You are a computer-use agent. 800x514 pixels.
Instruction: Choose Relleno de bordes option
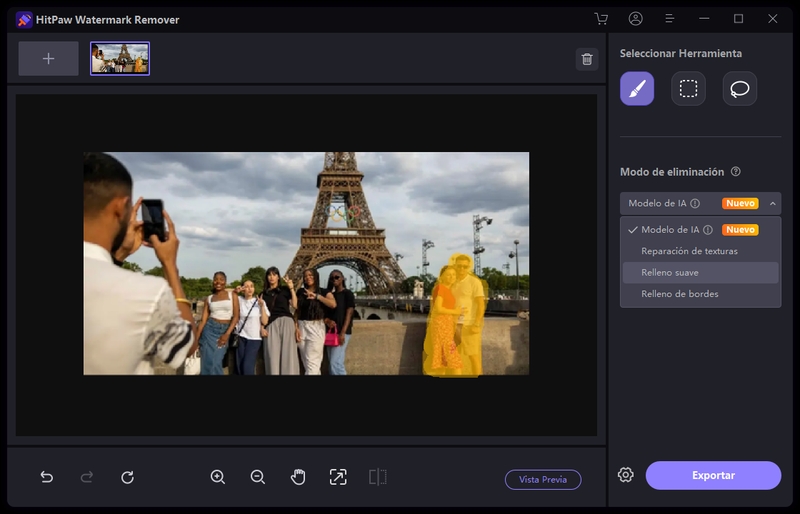coord(679,294)
